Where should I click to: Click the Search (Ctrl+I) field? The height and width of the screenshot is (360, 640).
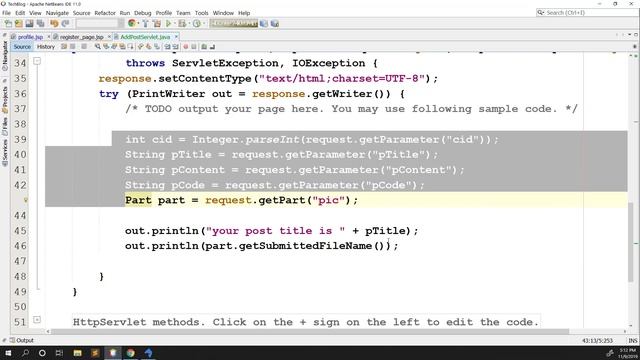tap(587, 13)
